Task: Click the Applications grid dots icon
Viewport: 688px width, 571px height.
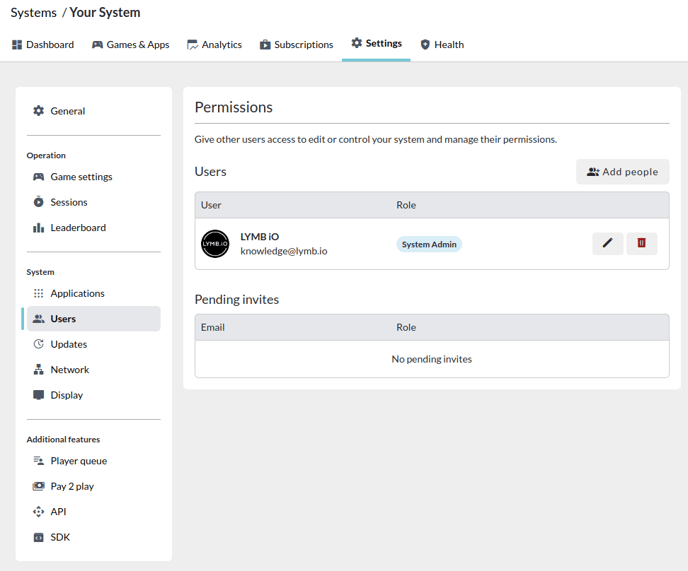Action: coord(39,294)
